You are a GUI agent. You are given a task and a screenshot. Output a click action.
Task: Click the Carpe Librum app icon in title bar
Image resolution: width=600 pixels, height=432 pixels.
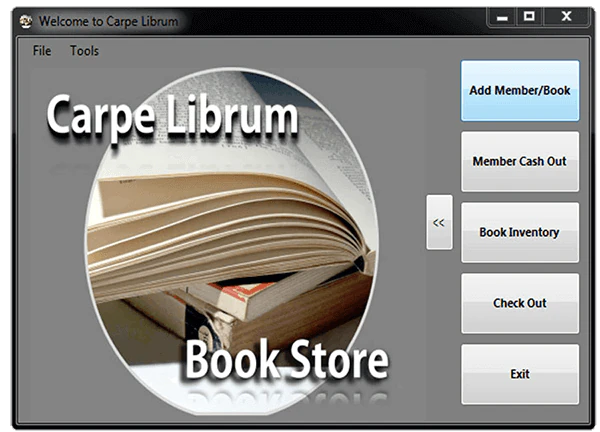pos(26,21)
